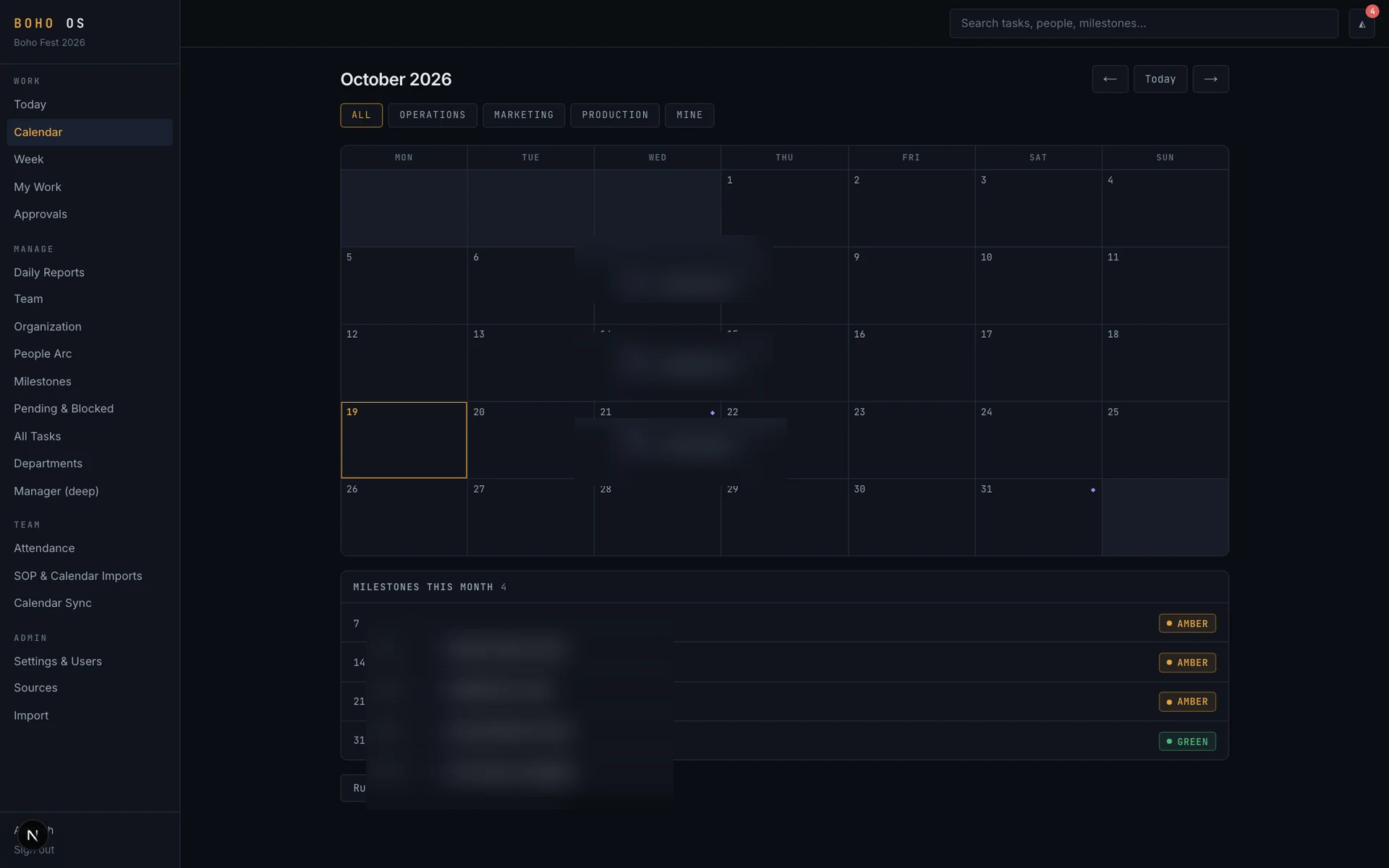Filter calendar by MARKETING
The image size is (1389, 868).
pos(524,115)
